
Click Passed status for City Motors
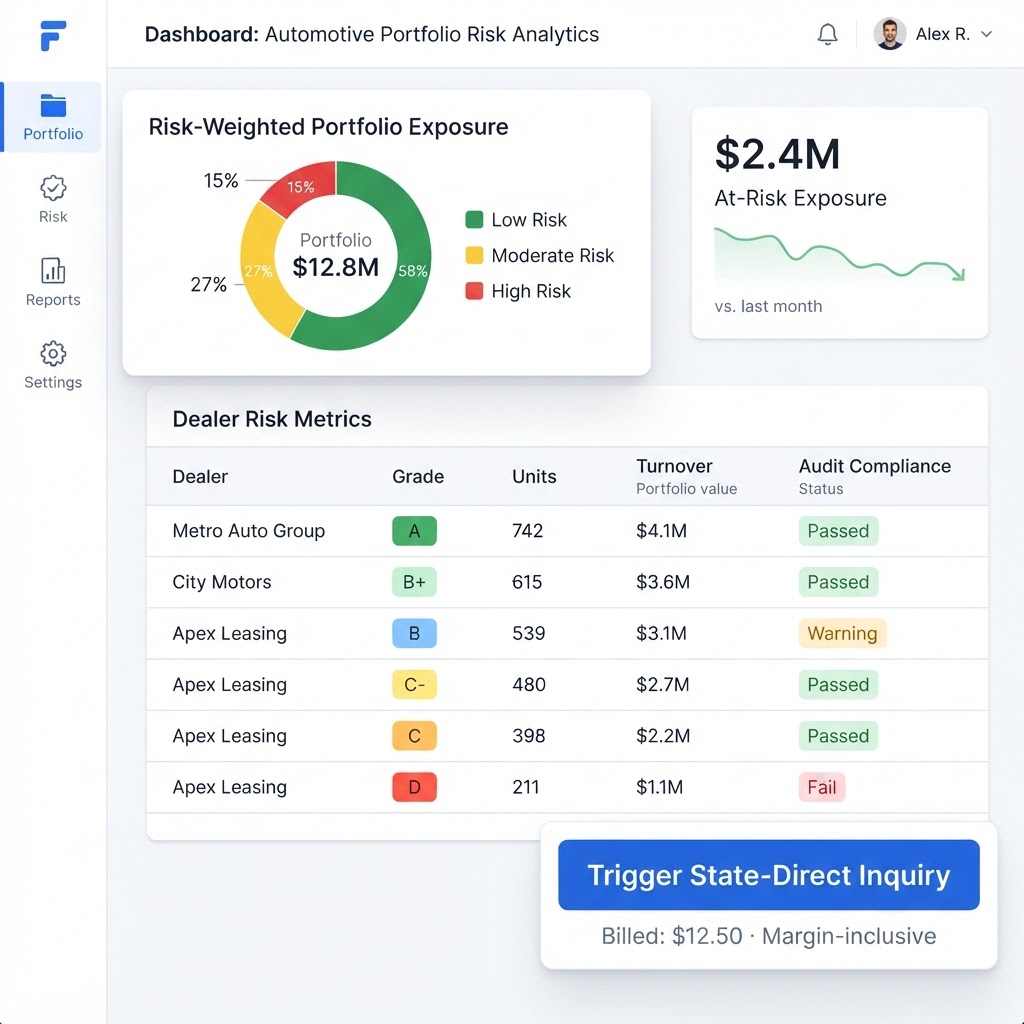pyautogui.click(x=839, y=582)
